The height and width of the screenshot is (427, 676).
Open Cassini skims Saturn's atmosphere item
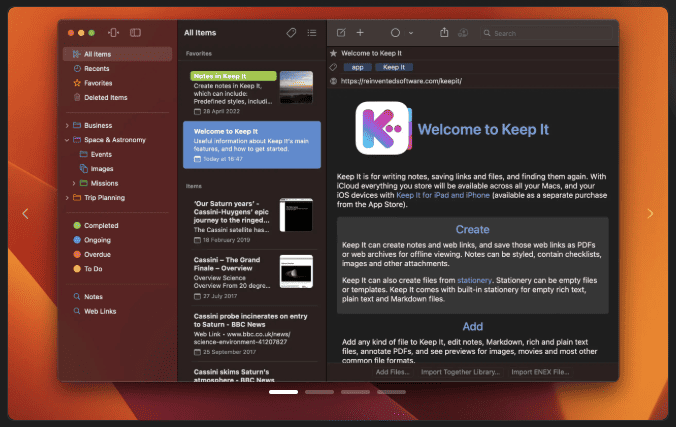(x=252, y=374)
